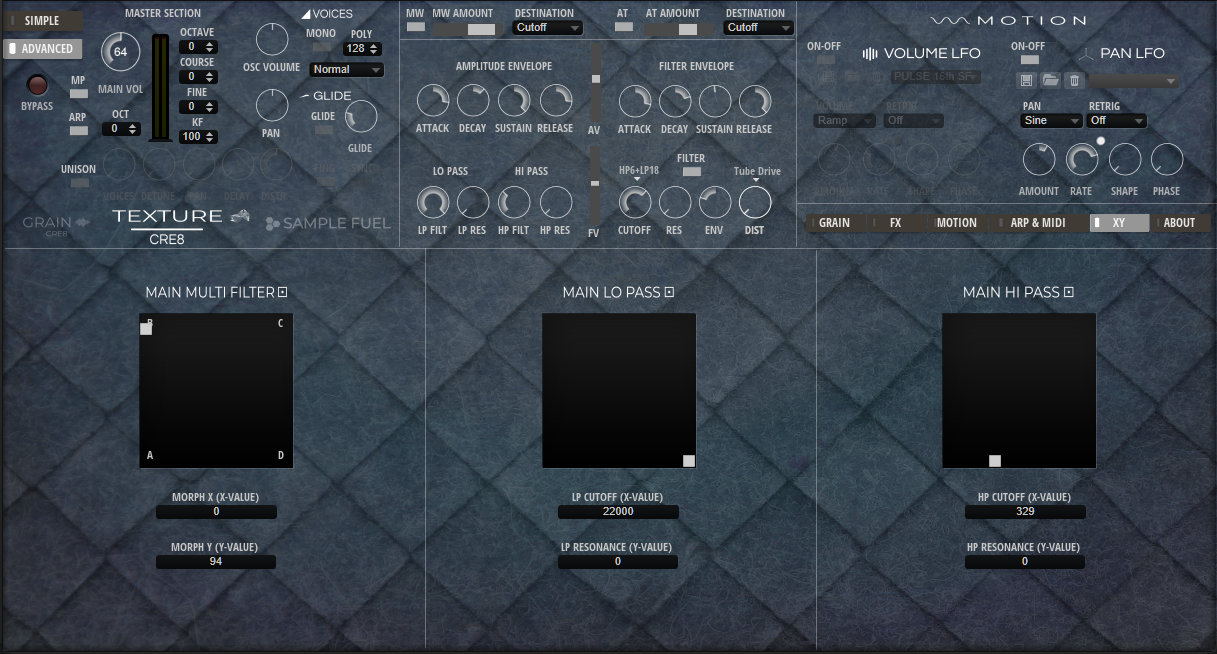Screen dimensions: 1217x654
Task: Click the Pan LFO trash delete icon
Action: 1074,80
